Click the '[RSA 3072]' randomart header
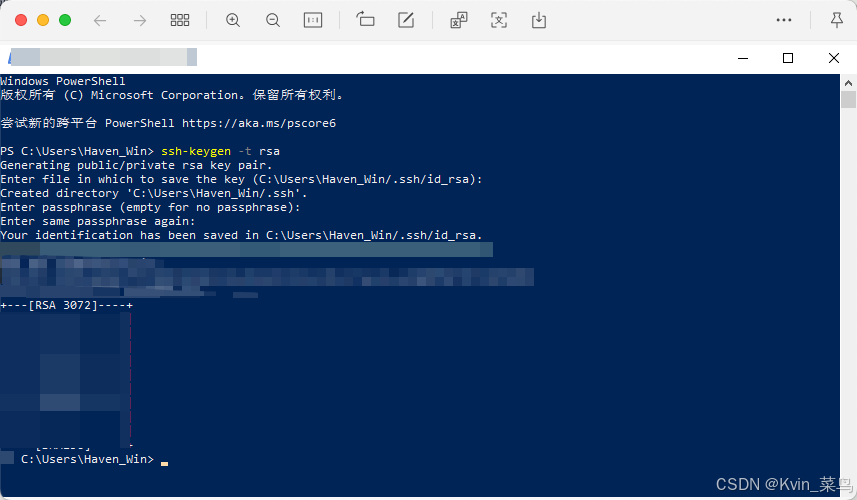This screenshot has width=857, height=500. click(66, 305)
